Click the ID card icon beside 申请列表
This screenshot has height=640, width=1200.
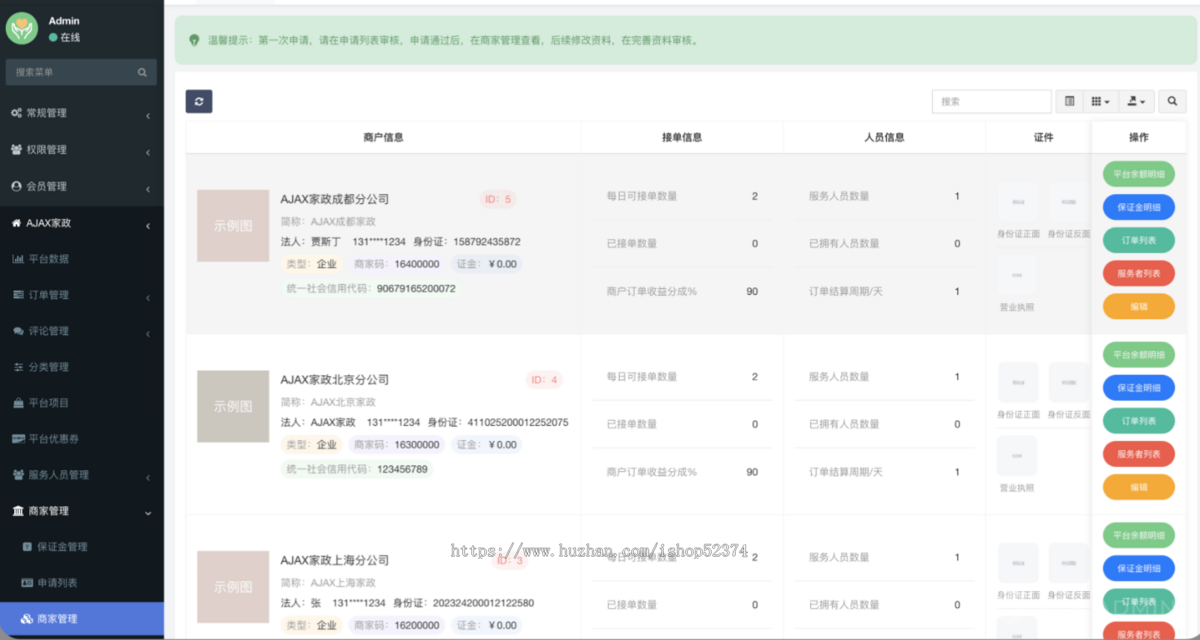27,583
